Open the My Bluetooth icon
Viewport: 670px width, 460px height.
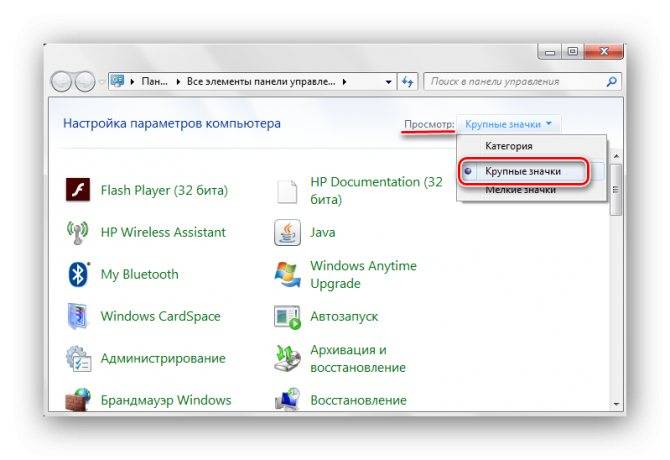[x=79, y=274]
